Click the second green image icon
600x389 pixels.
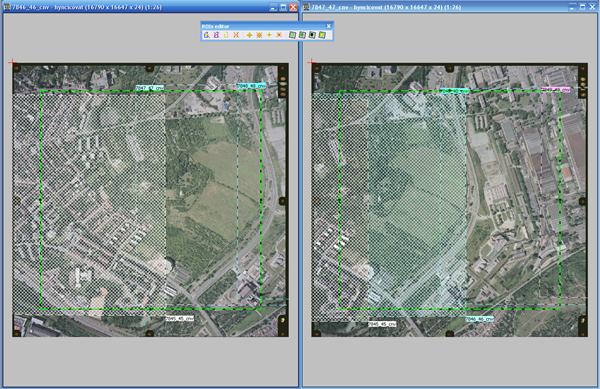point(302,35)
